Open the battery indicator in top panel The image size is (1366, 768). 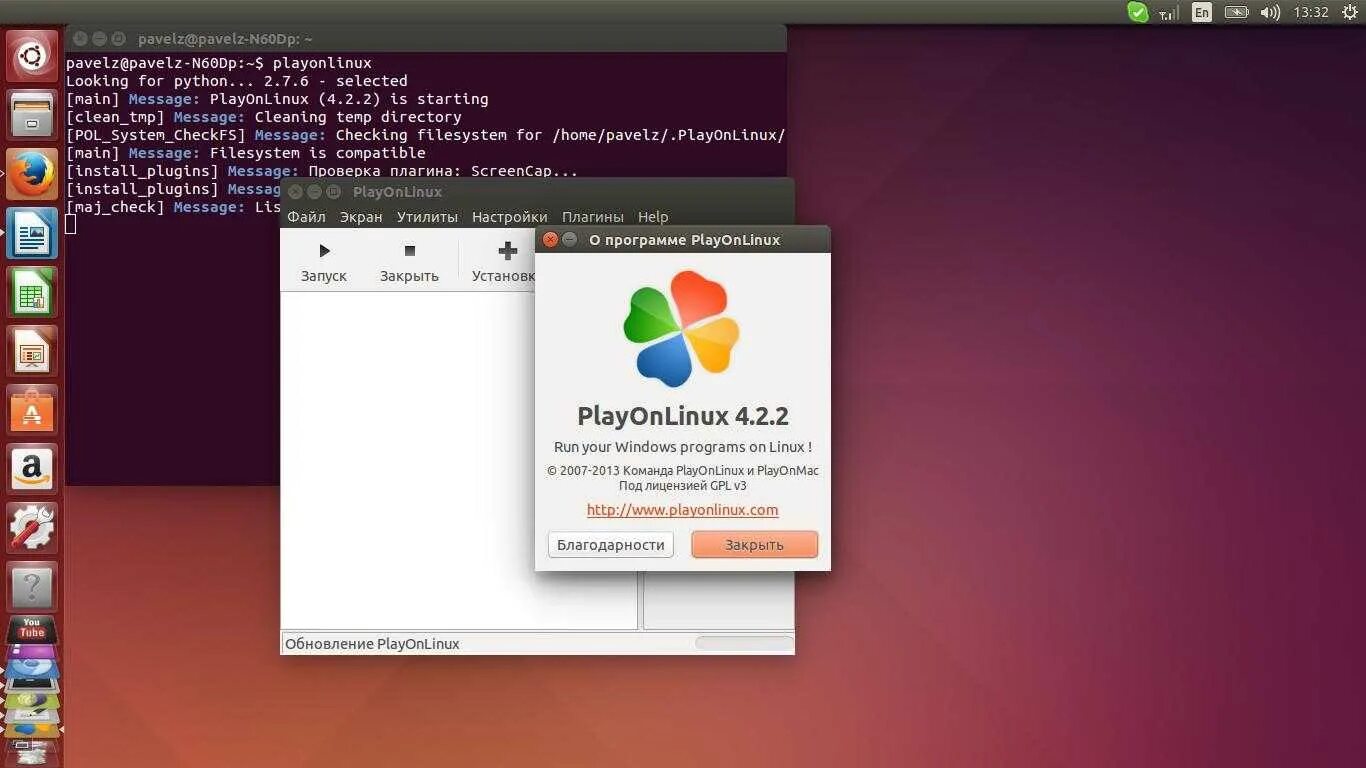(1237, 12)
